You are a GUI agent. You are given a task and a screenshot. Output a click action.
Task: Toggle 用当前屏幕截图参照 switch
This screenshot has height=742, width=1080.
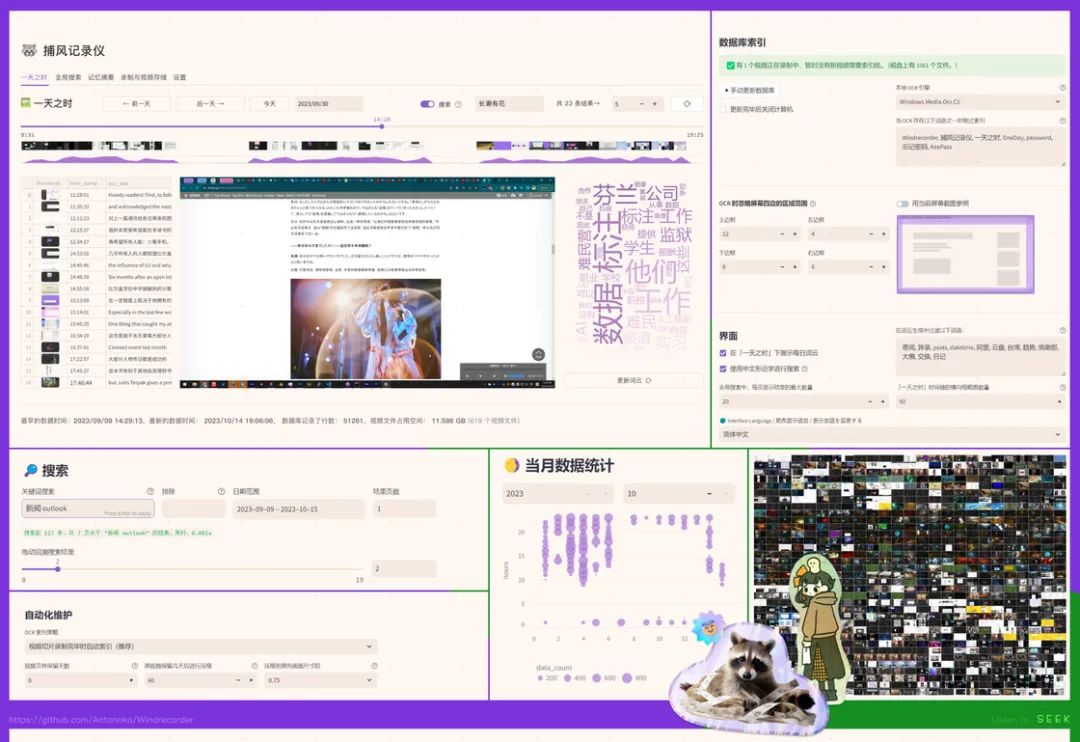tap(902, 204)
